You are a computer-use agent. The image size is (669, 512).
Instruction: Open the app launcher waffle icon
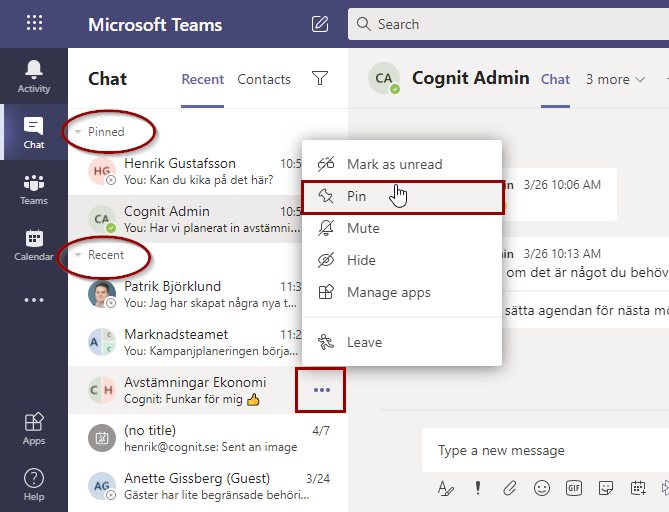[34, 24]
